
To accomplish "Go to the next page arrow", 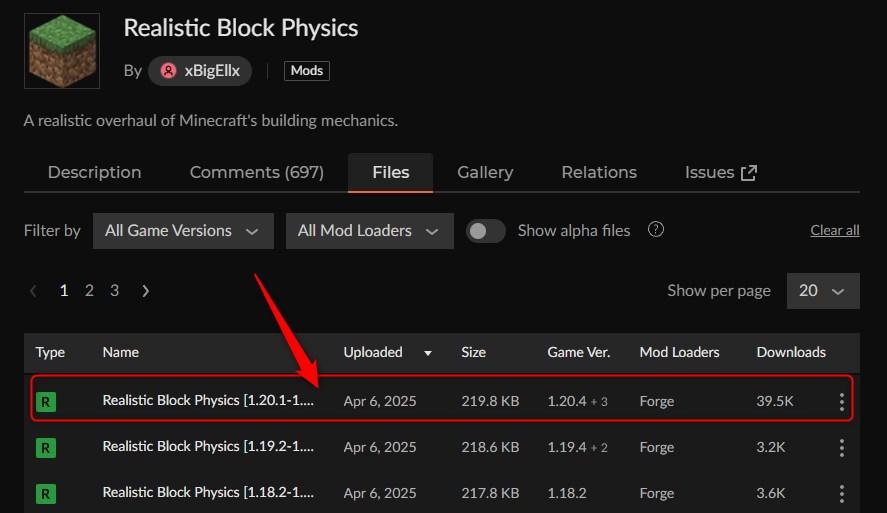I will point(146,291).
